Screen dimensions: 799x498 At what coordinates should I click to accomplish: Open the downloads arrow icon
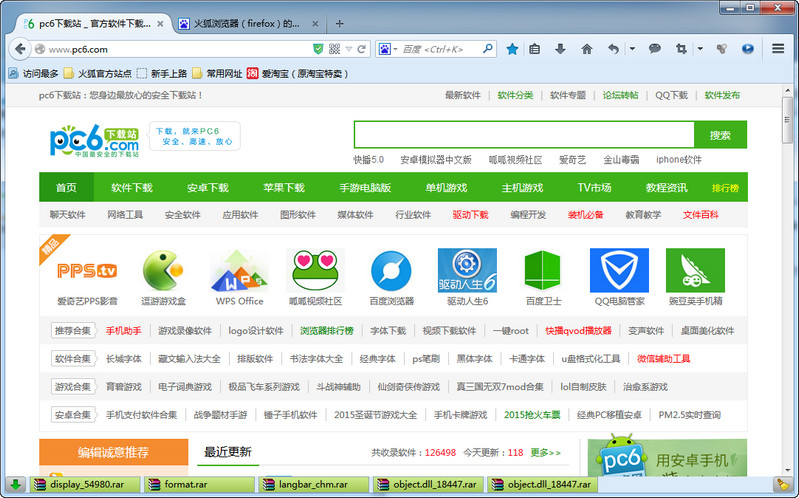coord(560,48)
